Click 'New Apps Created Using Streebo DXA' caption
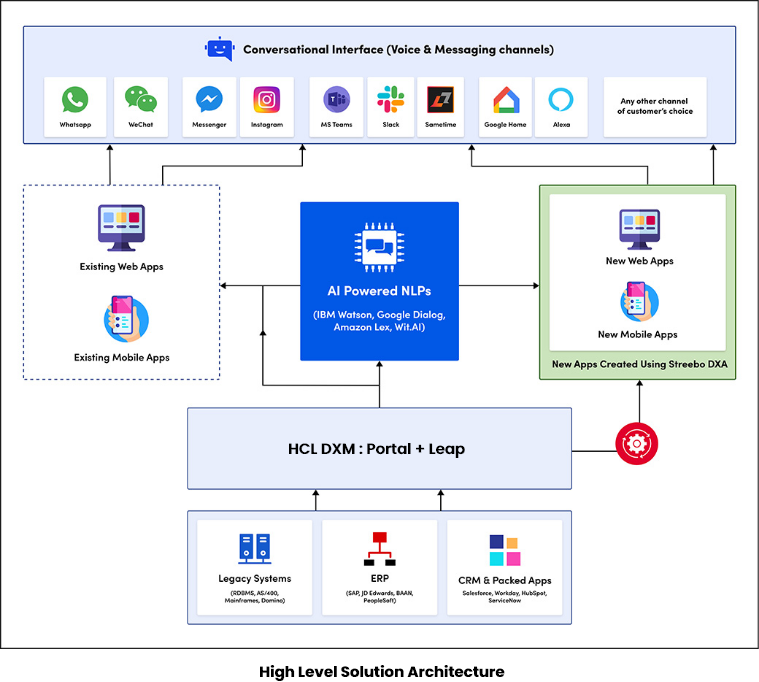This screenshot has width=759, height=682. (639, 364)
